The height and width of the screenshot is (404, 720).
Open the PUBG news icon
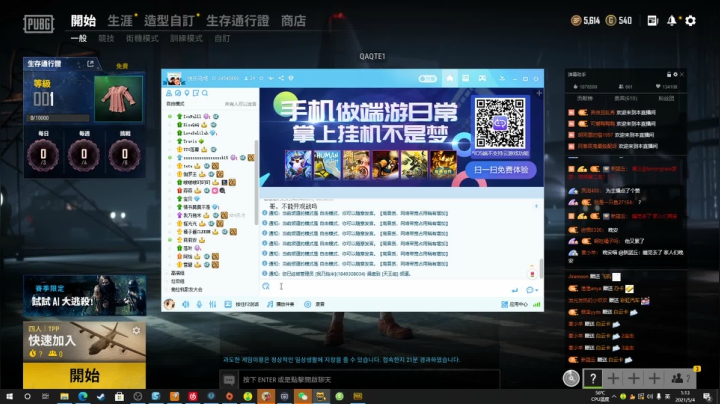pyautogui.click(x=652, y=21)
